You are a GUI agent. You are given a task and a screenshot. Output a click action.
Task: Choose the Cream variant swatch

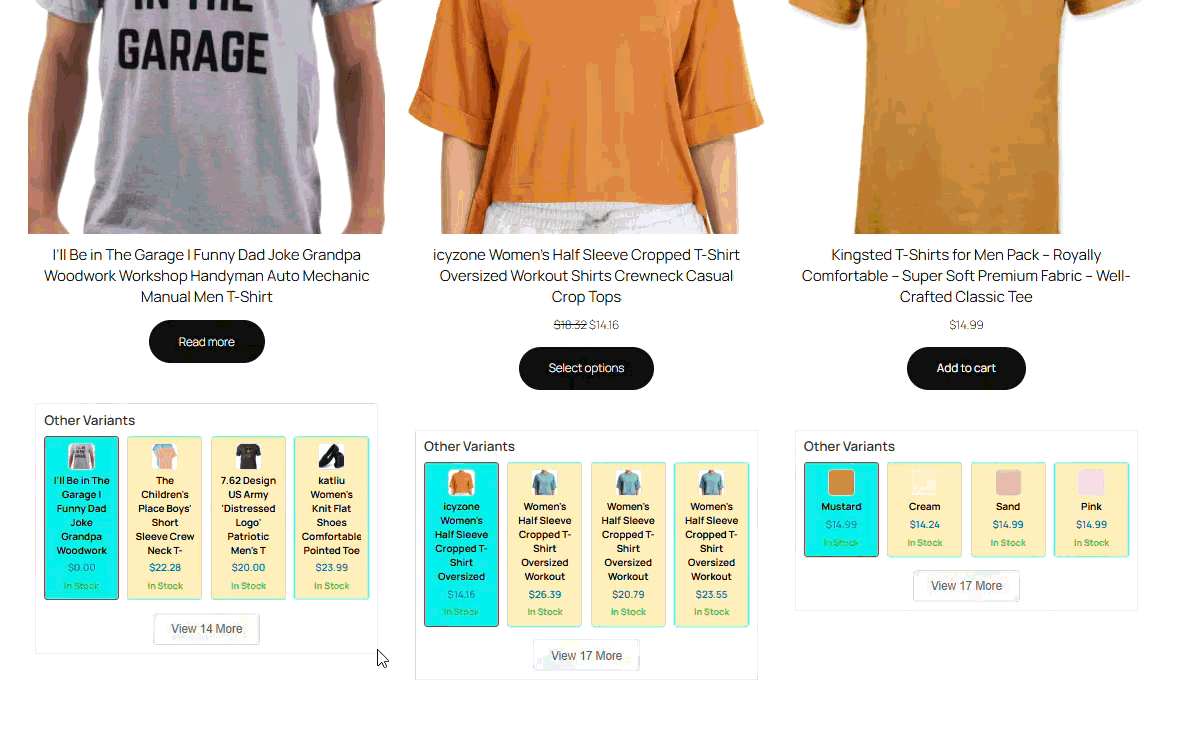(924, 510)
